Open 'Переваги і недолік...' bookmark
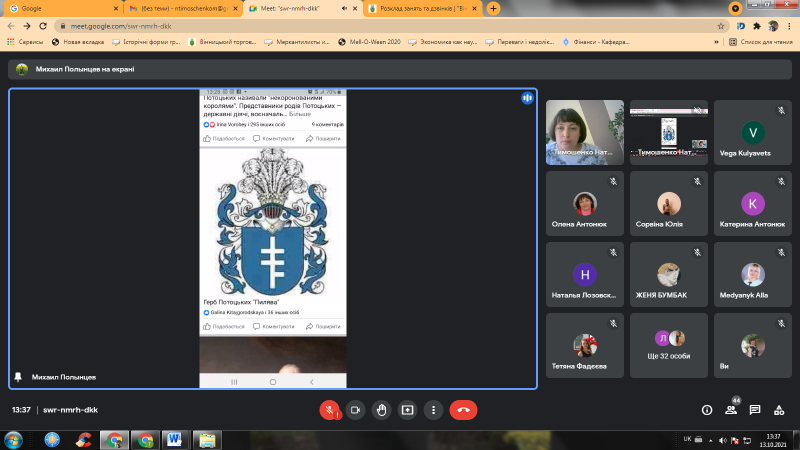This screenshot has height=450, width=800. [x=520, y=42]
